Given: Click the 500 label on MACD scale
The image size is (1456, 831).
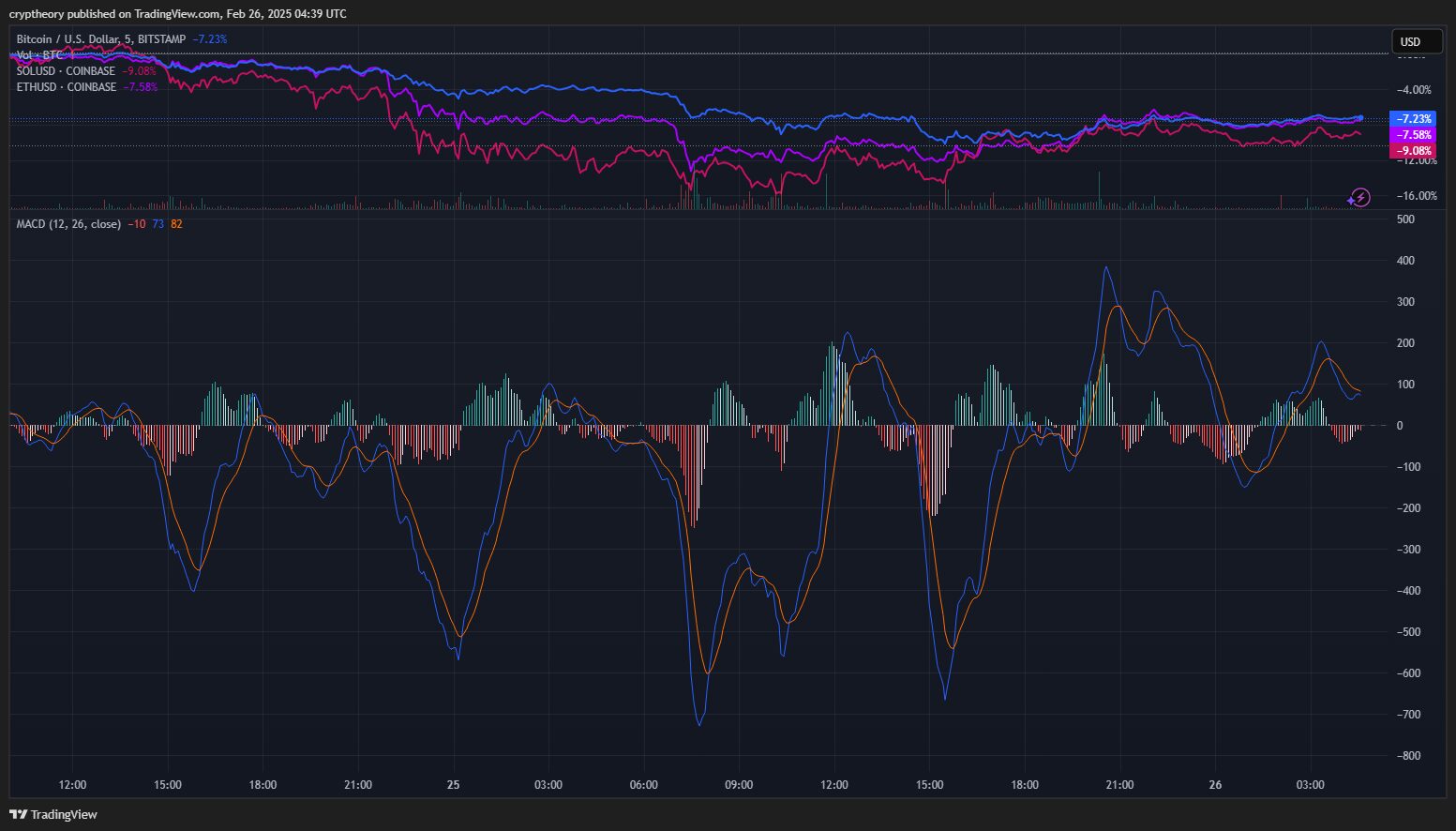Looking at the screenshot, I should [1405, 219].
